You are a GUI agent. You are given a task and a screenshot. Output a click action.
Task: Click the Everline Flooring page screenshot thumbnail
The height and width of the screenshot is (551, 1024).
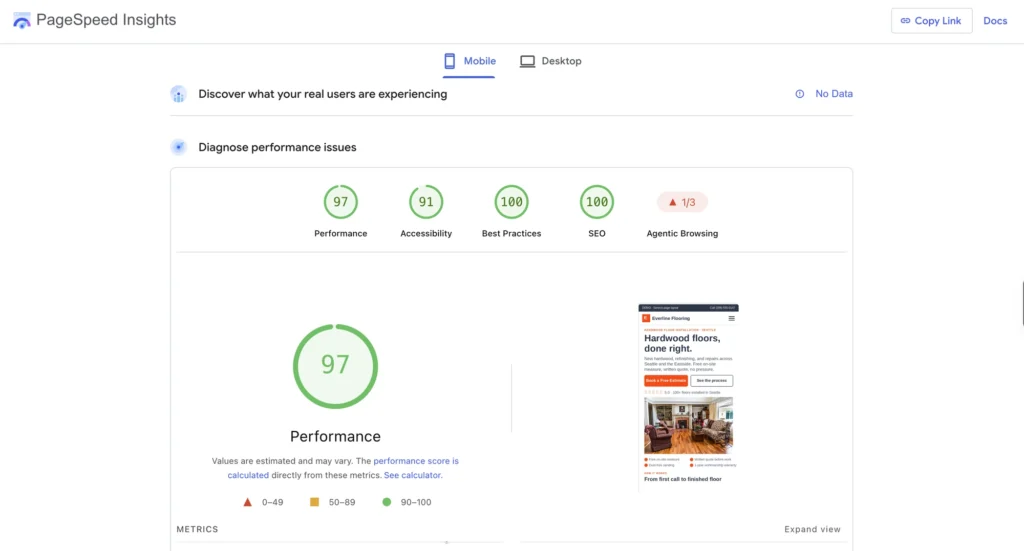688,398
